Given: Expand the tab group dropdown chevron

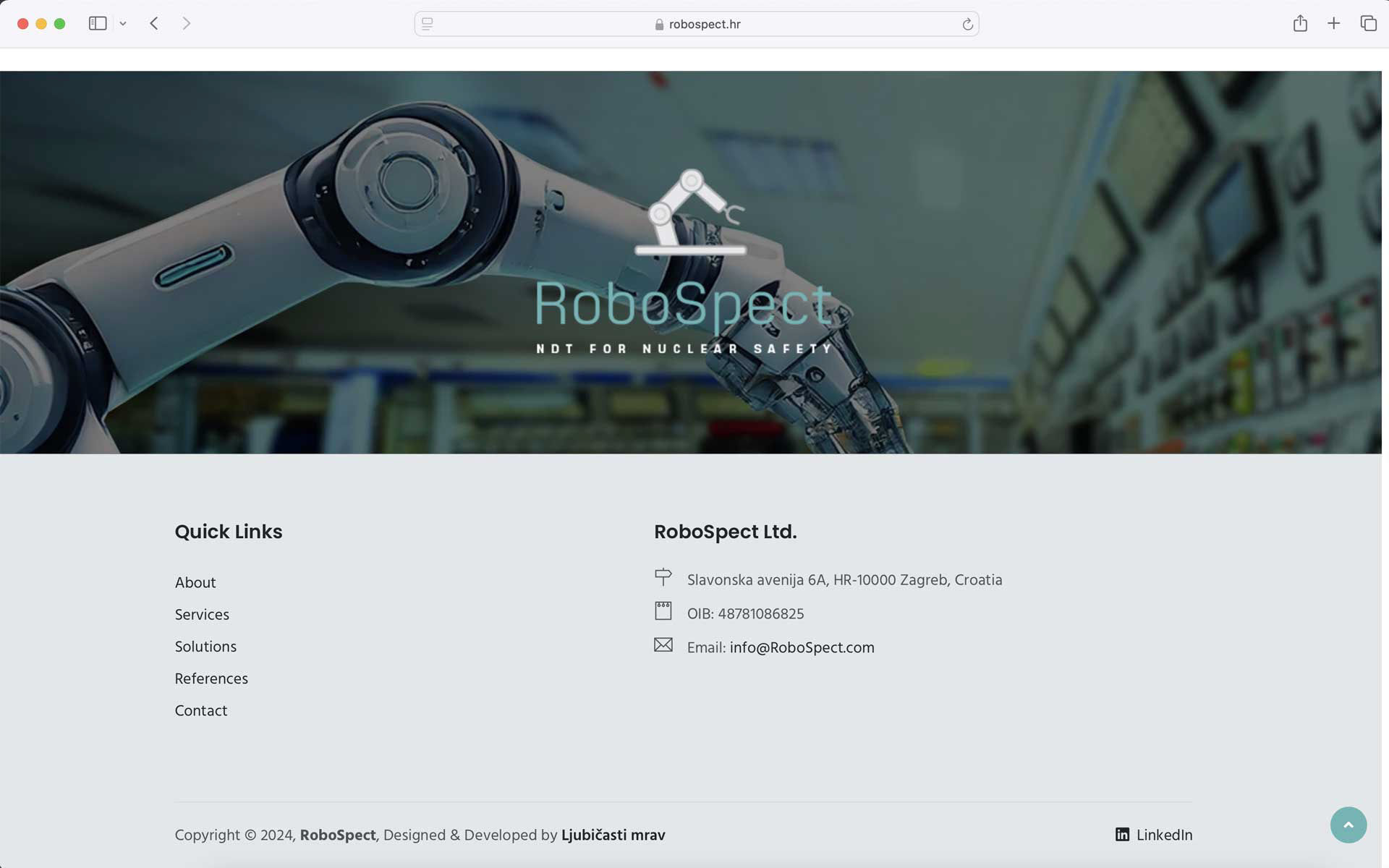Looking at the screenshot, I should (123, 24).
